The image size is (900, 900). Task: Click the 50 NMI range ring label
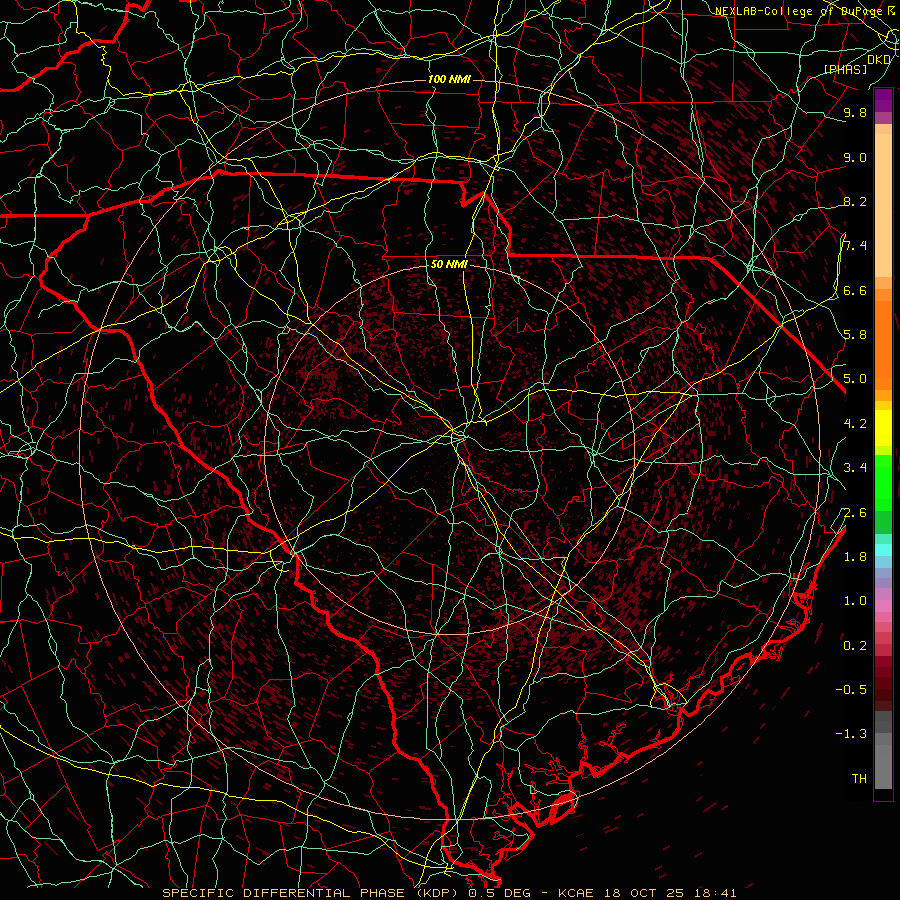449,265
